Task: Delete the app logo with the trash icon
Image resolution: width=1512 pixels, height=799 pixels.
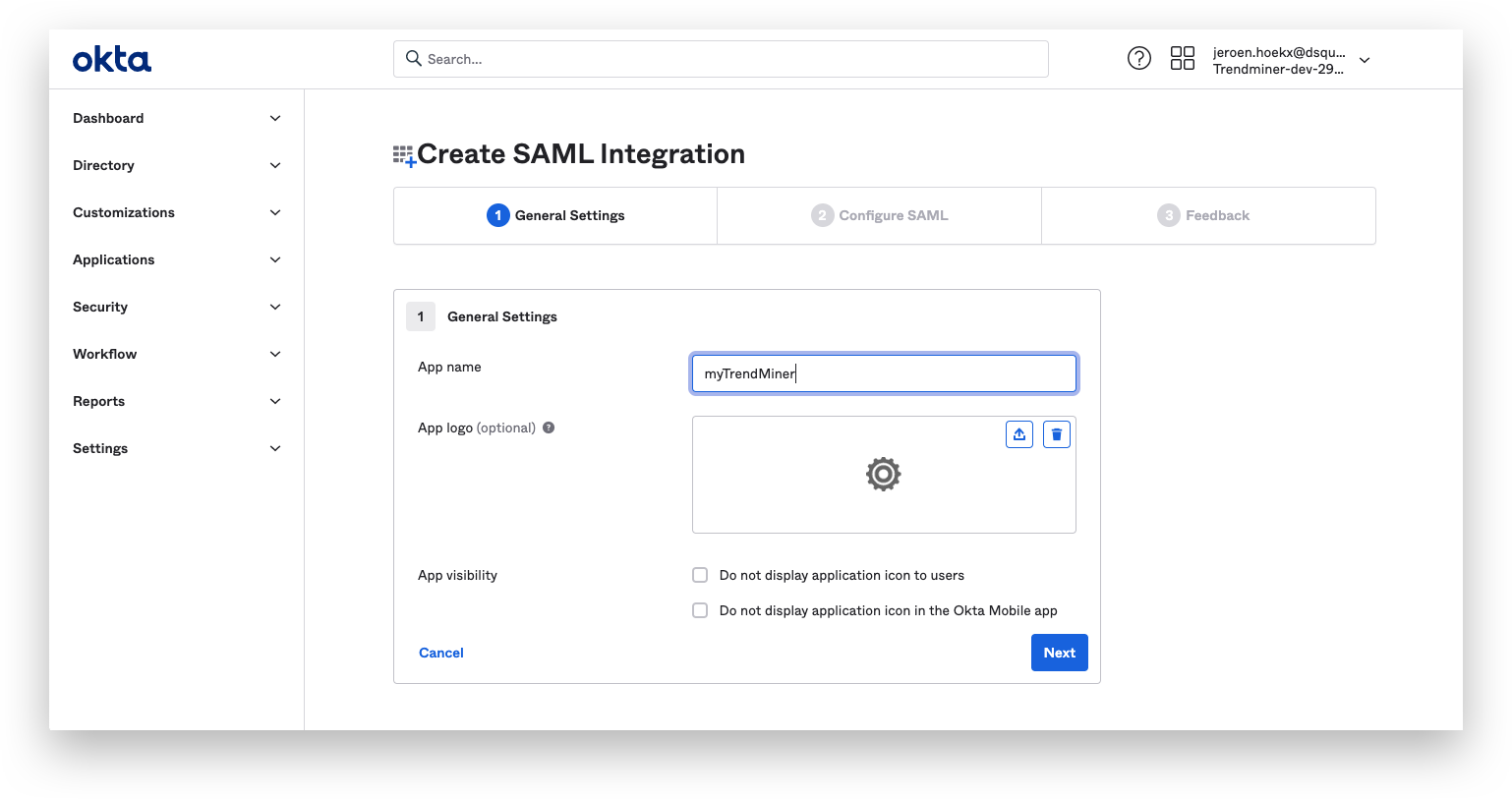Action: pyautogui.click(x=1056, y=433)
